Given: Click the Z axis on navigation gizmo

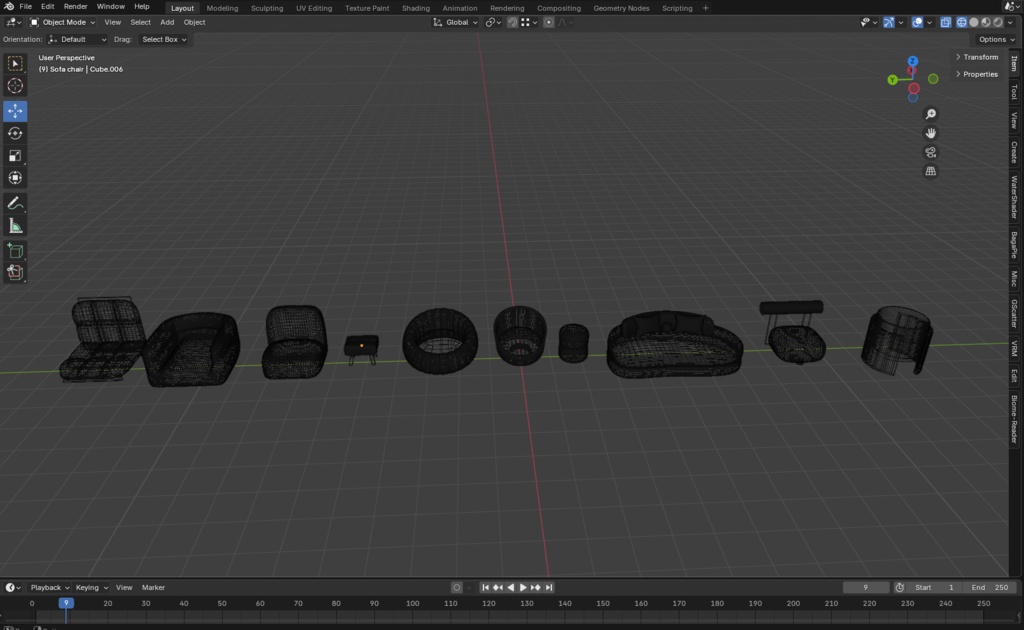Looking at the screenshot, I should (913, 61).
